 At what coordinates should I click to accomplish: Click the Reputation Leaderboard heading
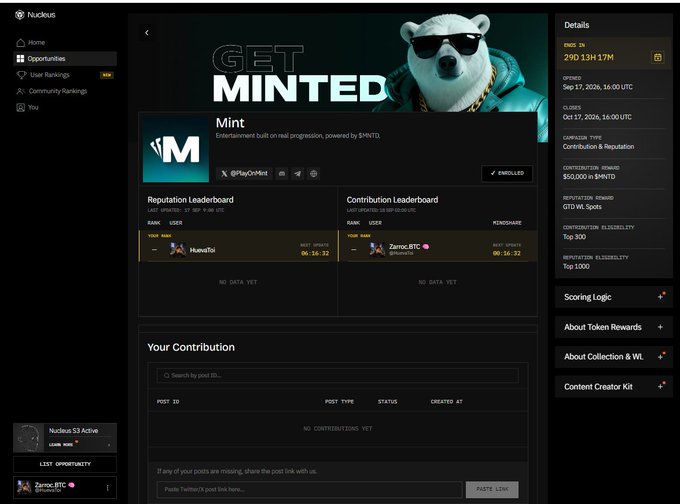click(x=190, y=200)
